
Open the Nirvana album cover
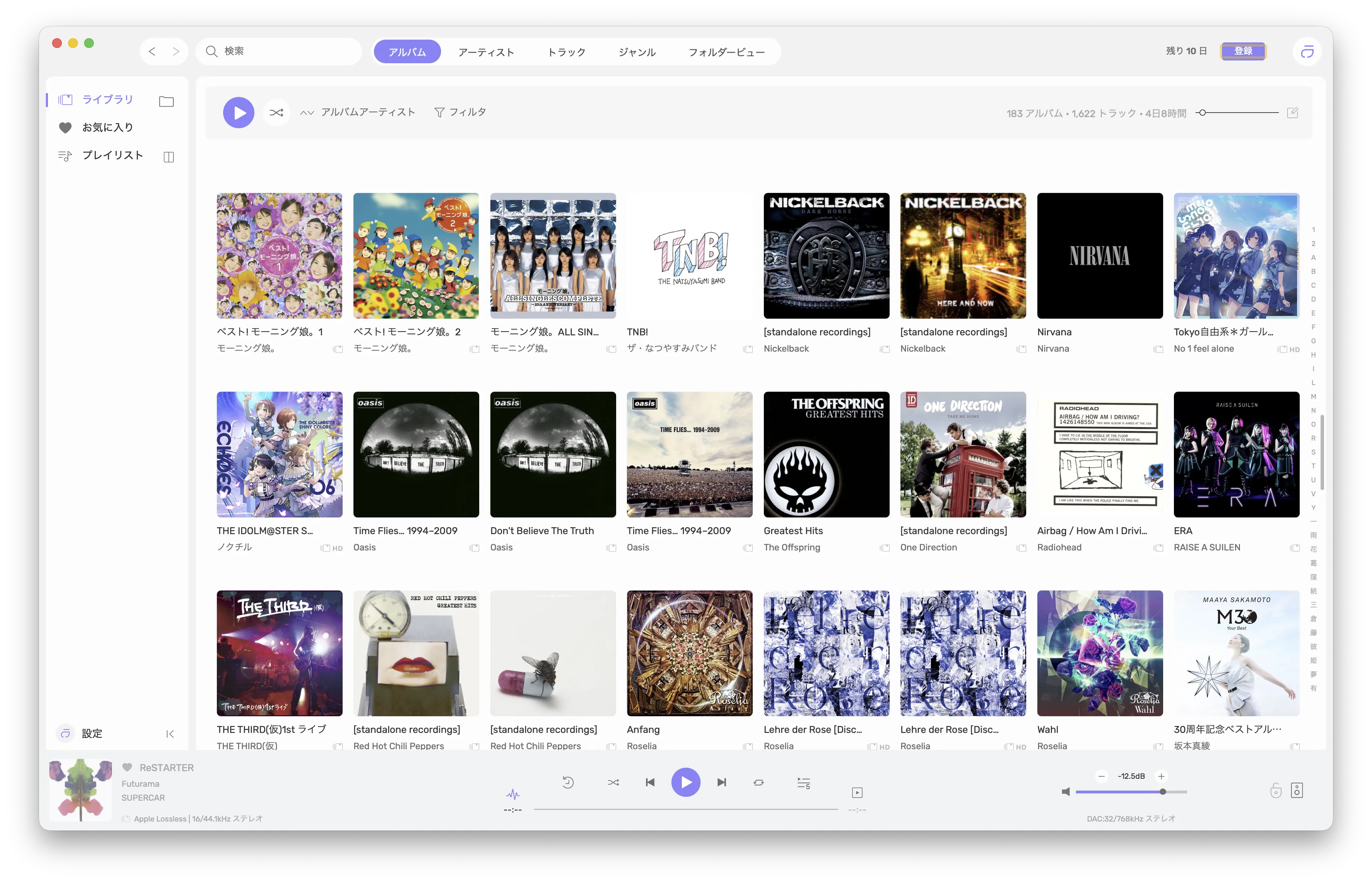pyautogui.click(x=1100, y=255)
